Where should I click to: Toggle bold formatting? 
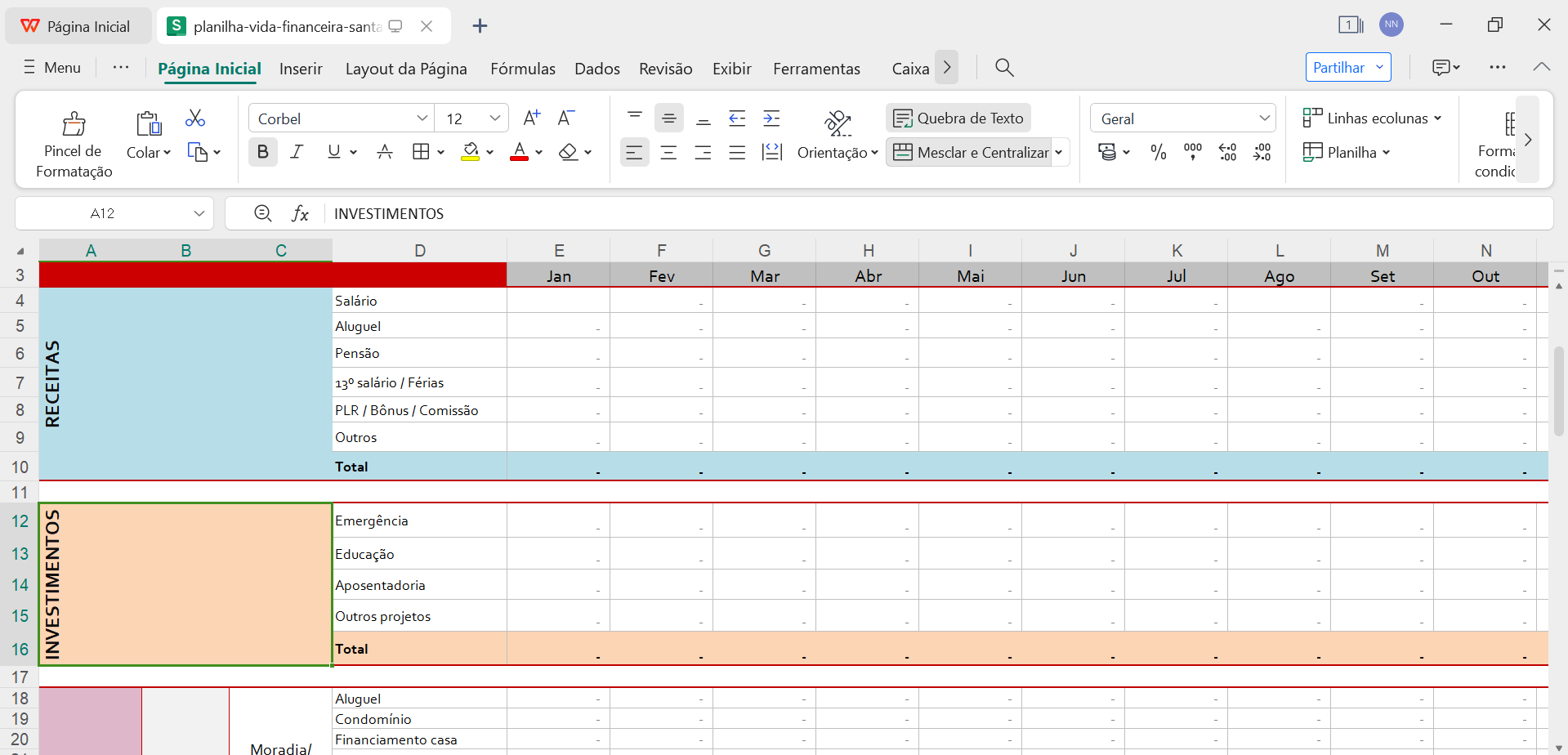pos(262,152)
